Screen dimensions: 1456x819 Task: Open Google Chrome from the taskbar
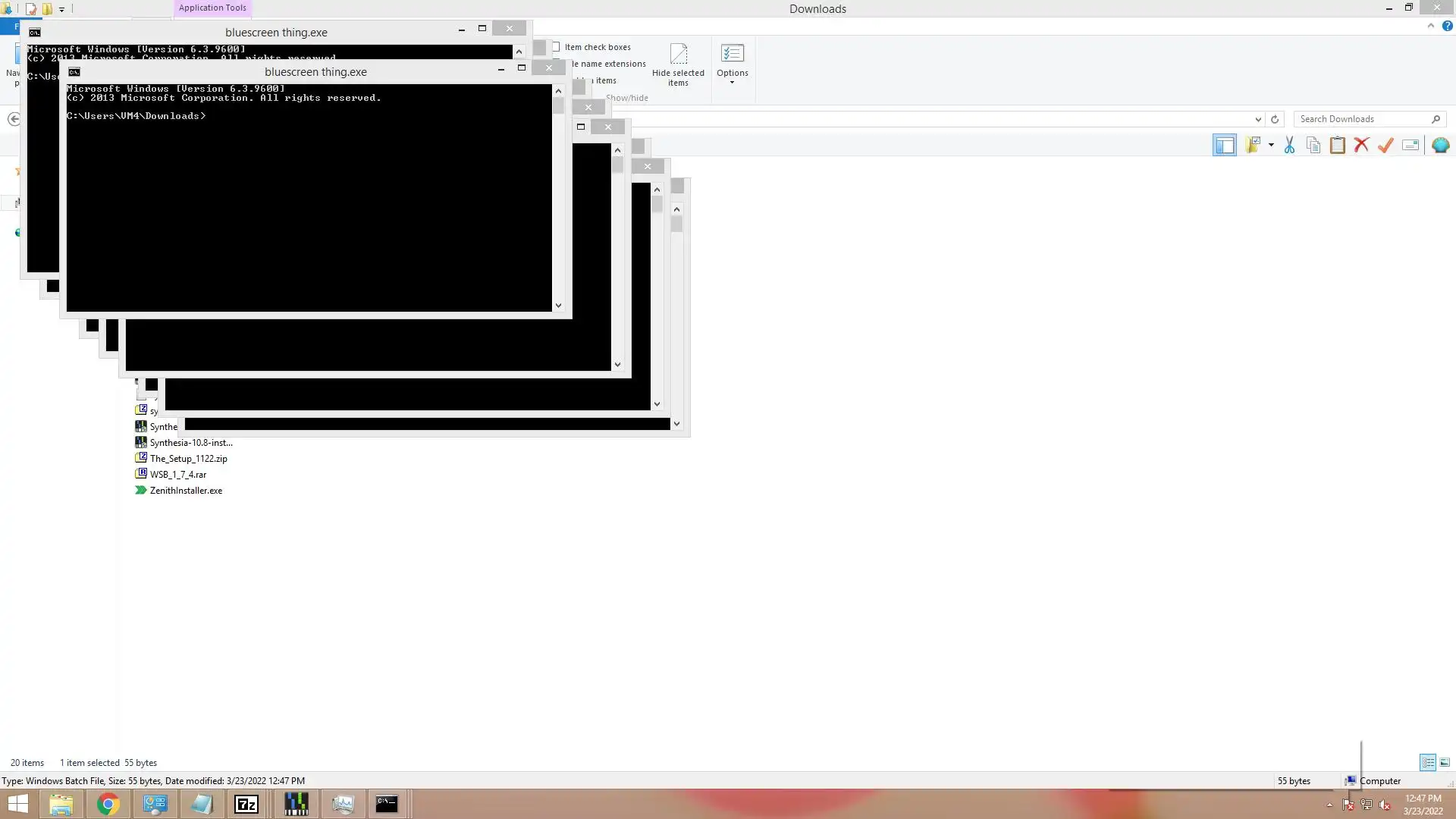[108, 804]
